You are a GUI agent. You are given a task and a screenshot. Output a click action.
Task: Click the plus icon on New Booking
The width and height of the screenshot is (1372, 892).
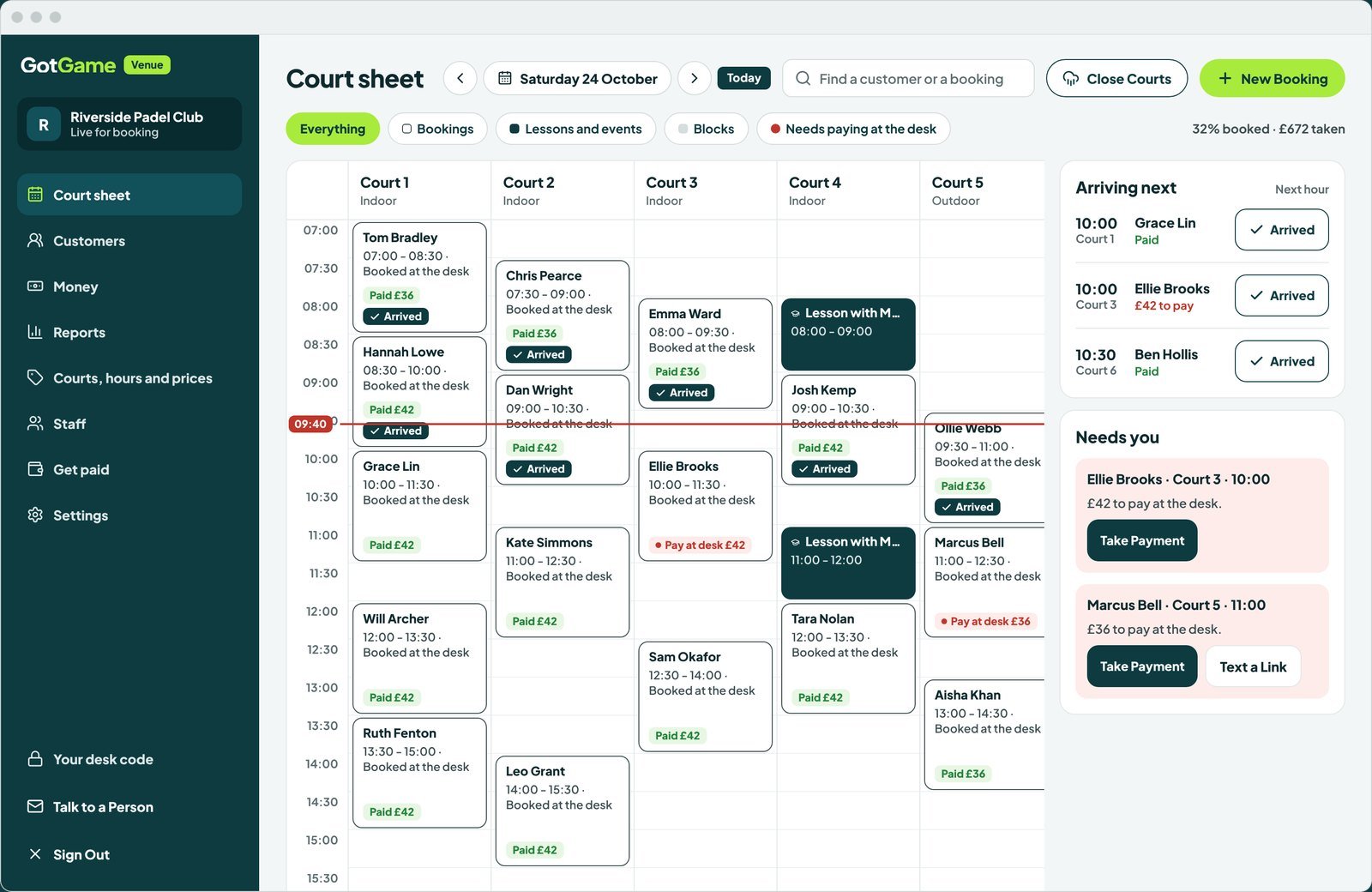(x=1225, y=79)
